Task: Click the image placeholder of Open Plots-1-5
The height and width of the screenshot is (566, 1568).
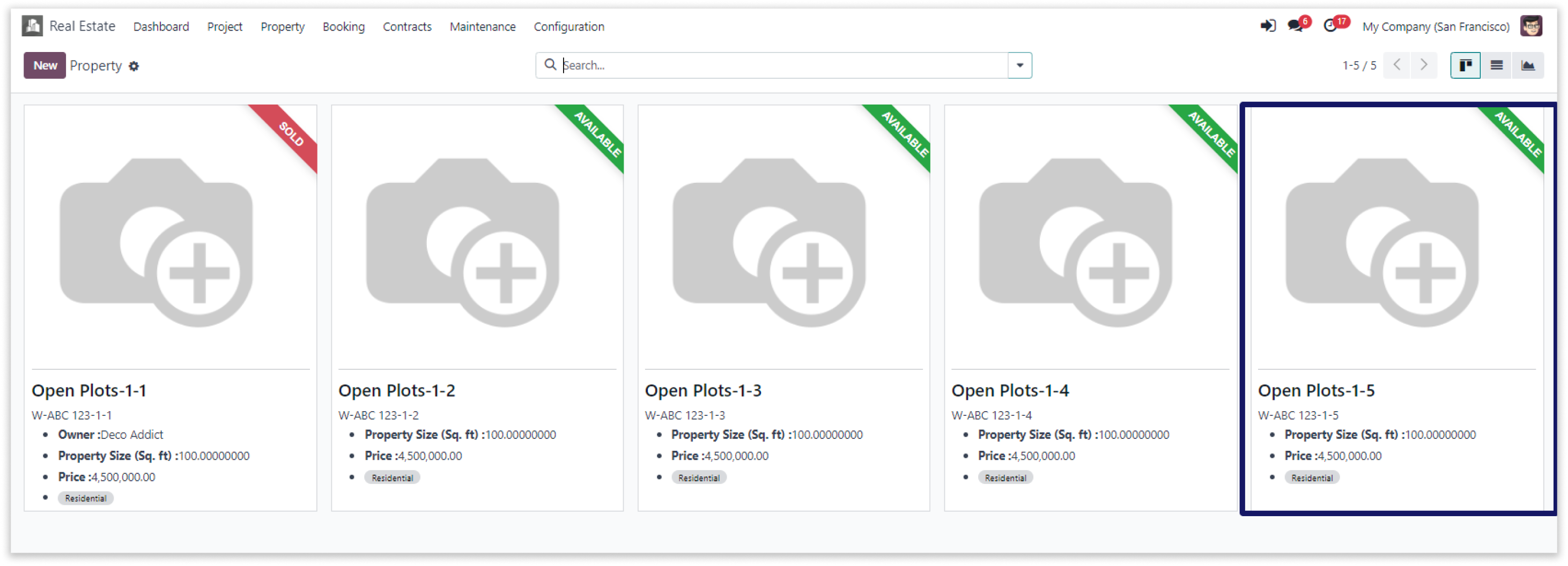Action: coord(1382,242)
